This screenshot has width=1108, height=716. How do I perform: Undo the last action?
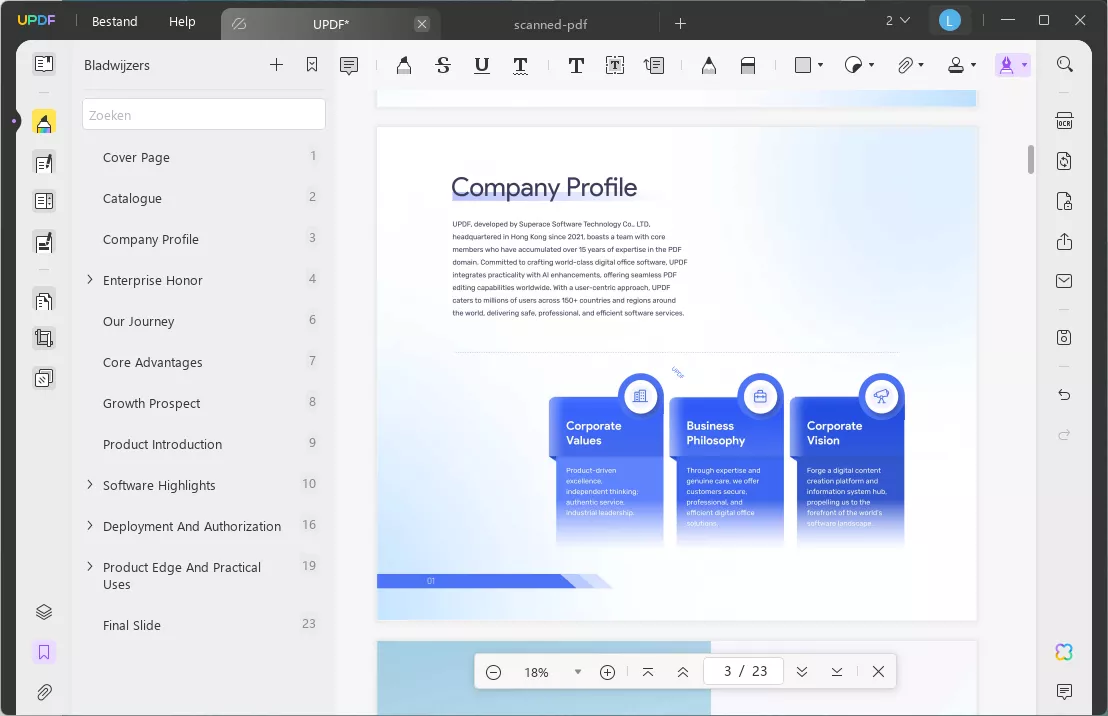1064,394
